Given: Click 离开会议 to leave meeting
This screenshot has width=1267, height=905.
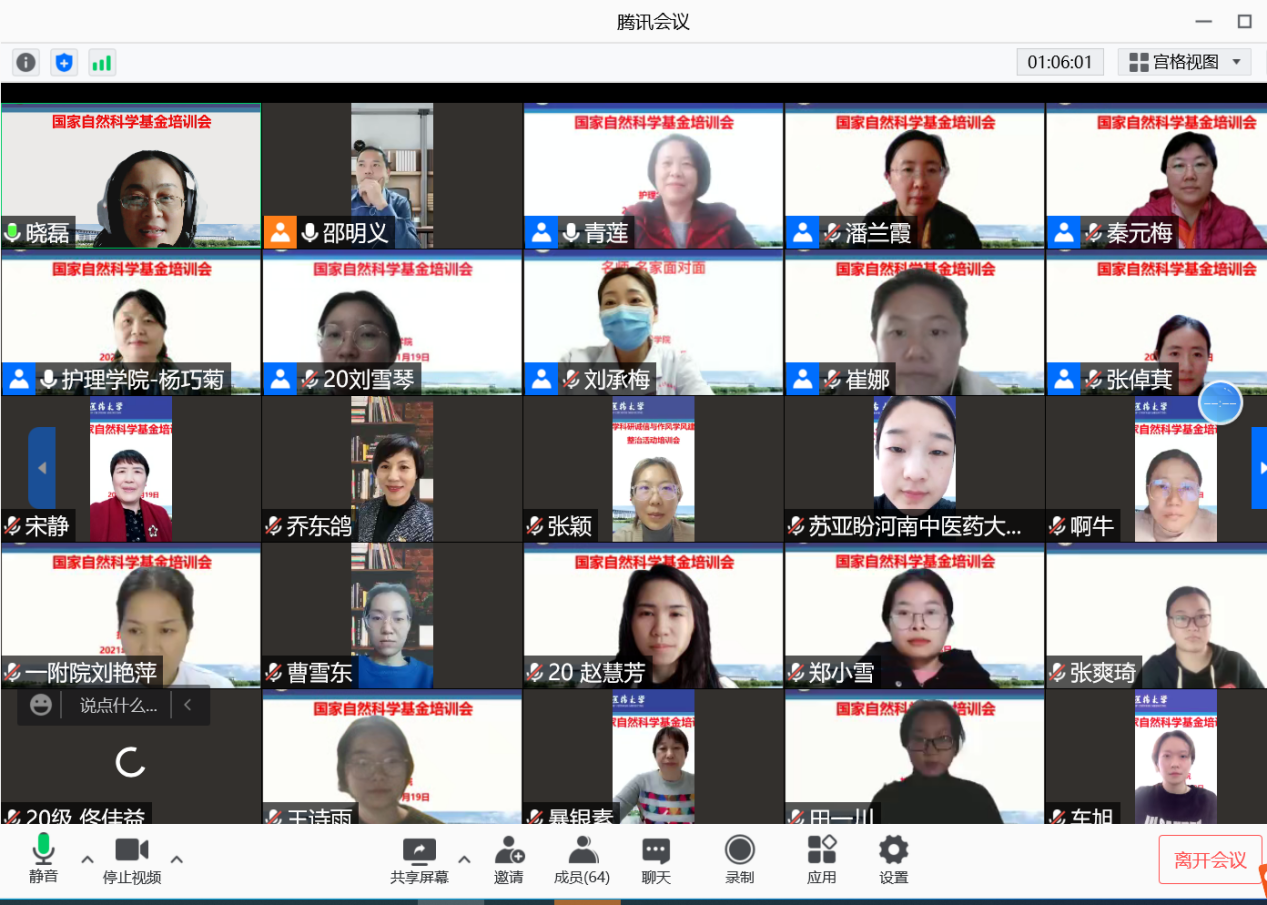Looking at the screenshot, I should (1210, 860).
